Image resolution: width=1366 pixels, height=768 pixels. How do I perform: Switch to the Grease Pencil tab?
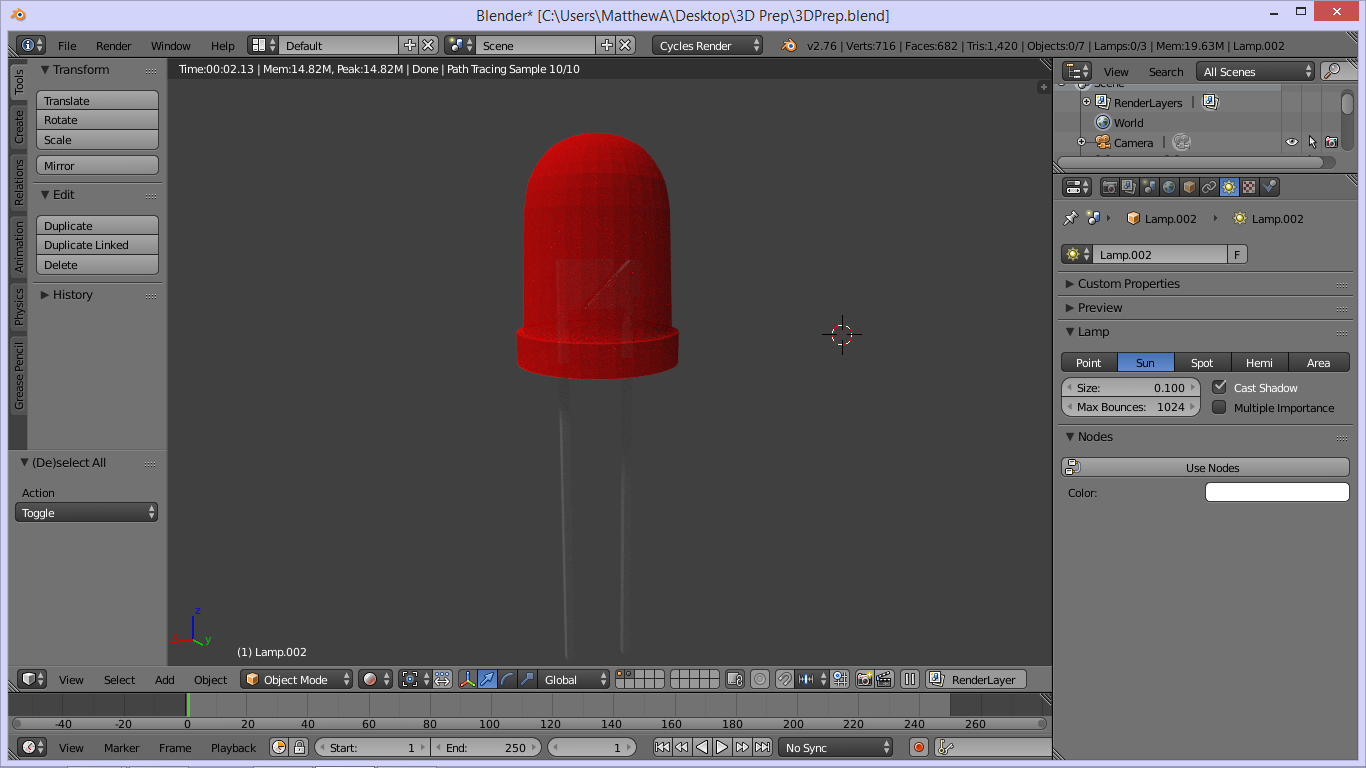pyautogui.click(x=18, y=376)
